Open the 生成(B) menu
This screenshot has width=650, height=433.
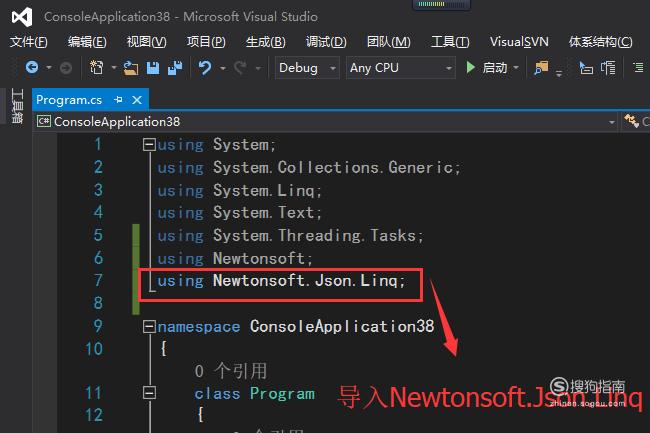tap(266, 42)
